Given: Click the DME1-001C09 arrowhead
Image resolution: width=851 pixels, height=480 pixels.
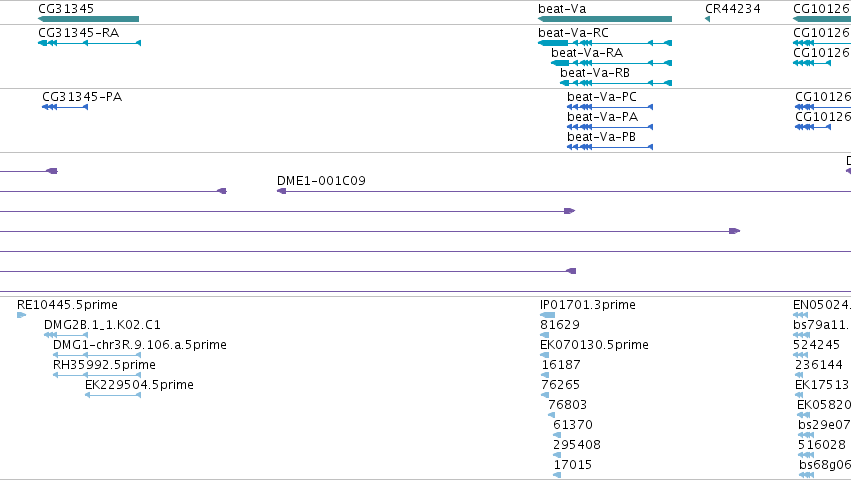Looking at the screenshot, I should (281, 191).
